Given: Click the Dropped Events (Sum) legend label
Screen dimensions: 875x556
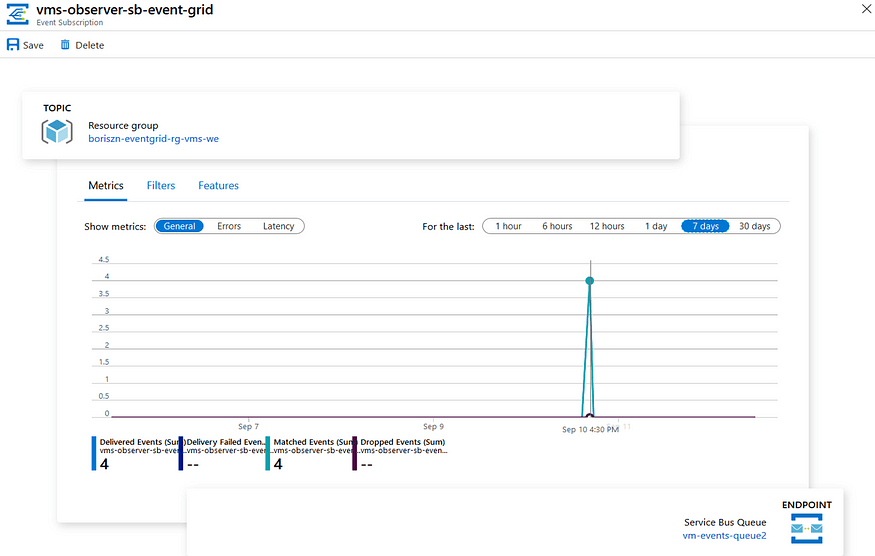Looking at the screenshot, I should tap(403, 442).
